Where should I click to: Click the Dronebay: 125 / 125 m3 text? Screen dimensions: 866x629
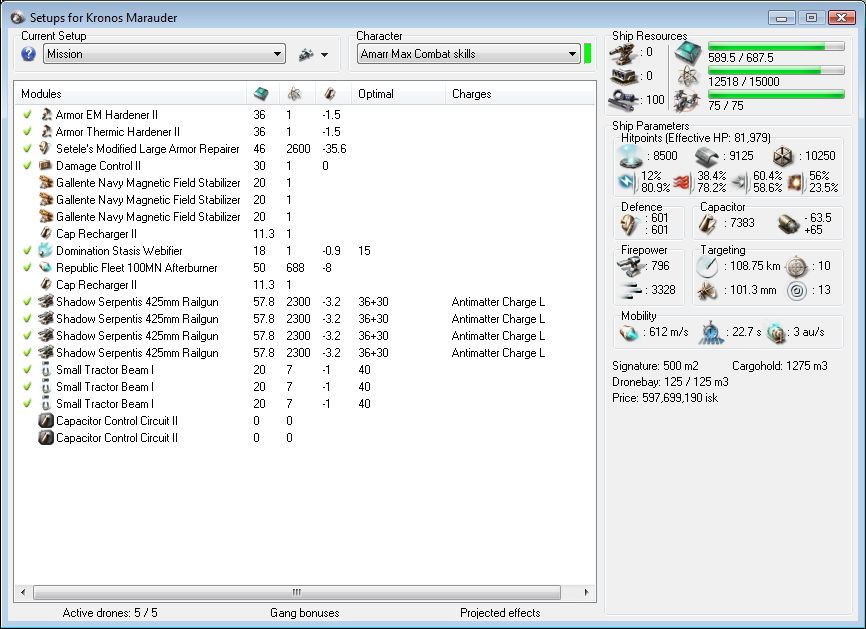670,382
